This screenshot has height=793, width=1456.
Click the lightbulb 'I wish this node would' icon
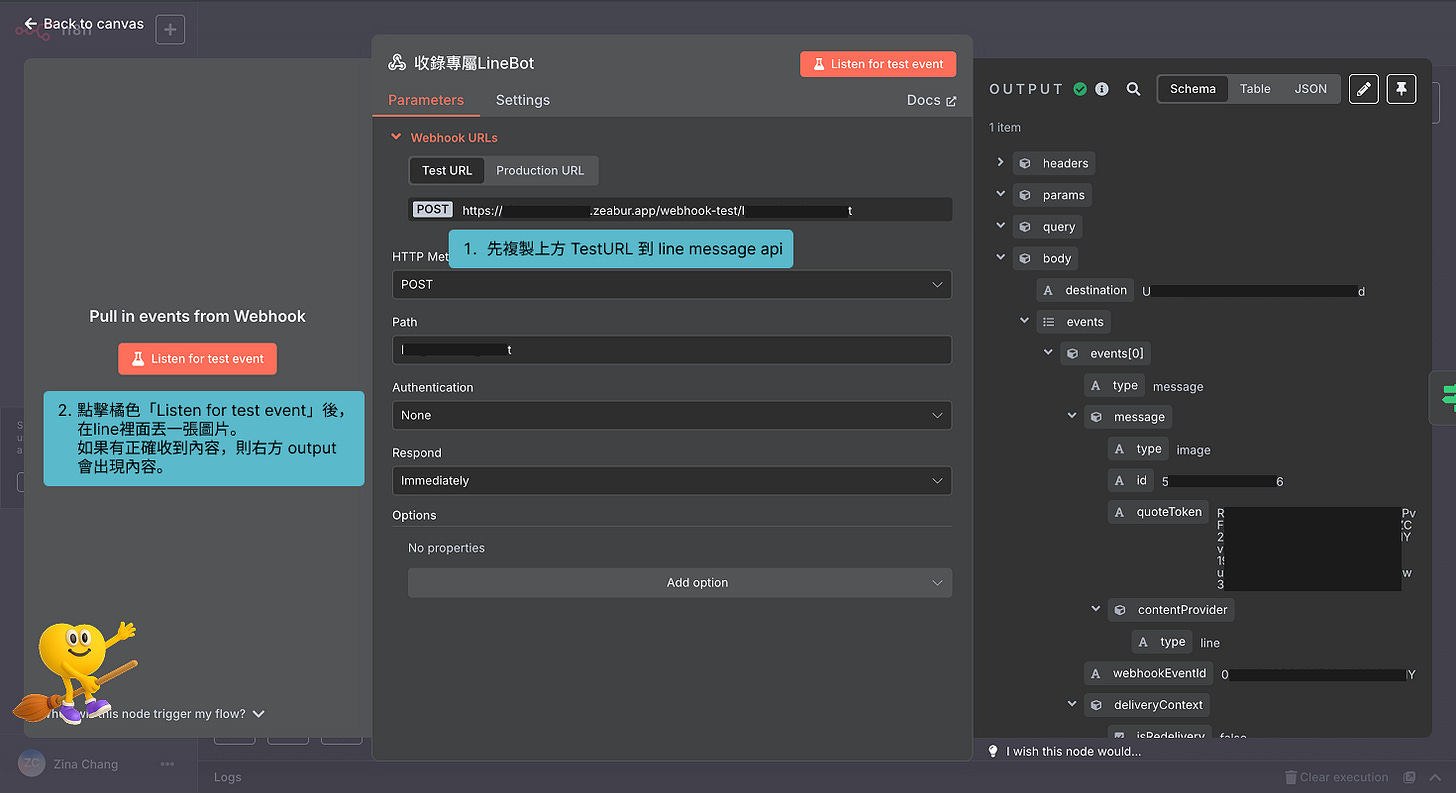coord(993,751)
